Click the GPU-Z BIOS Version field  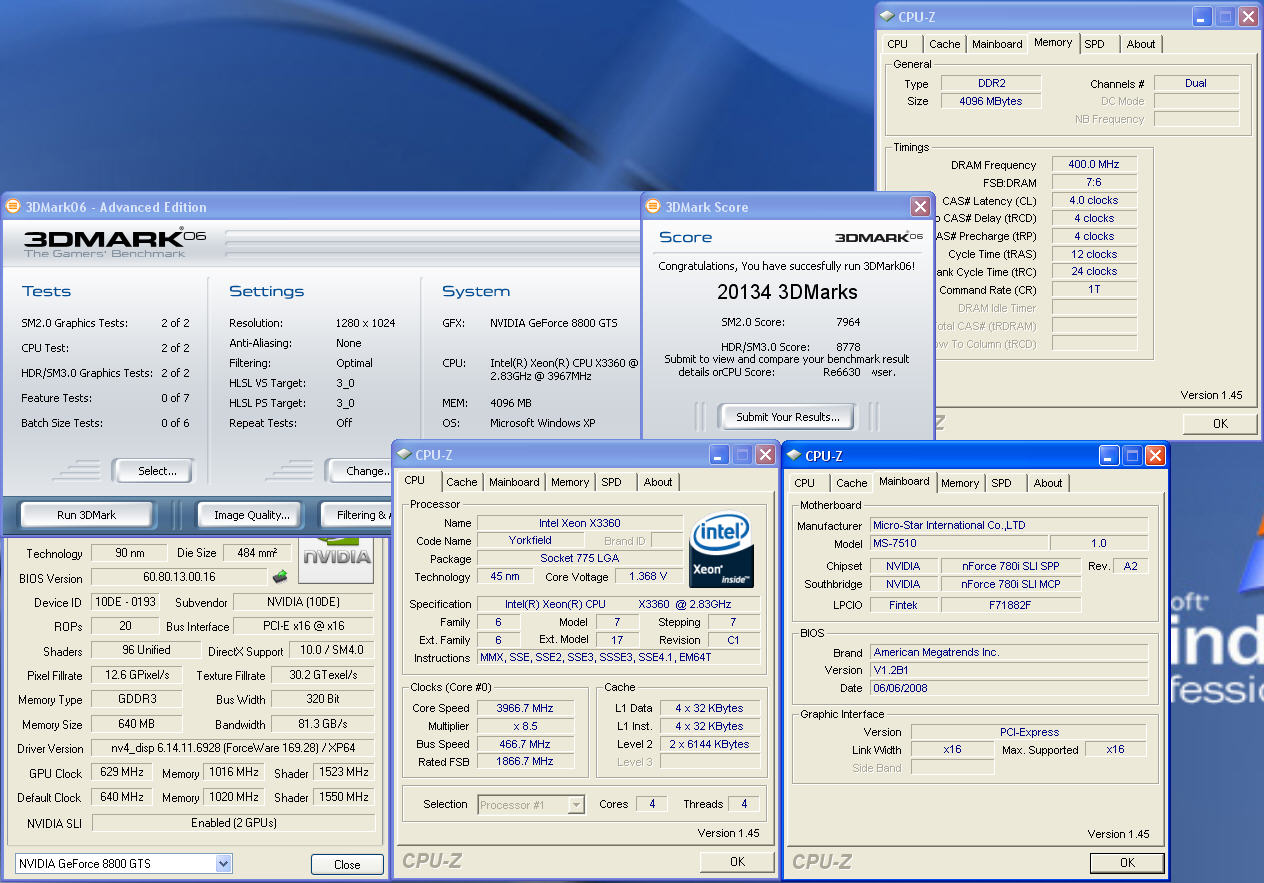(x=179, y=577)
